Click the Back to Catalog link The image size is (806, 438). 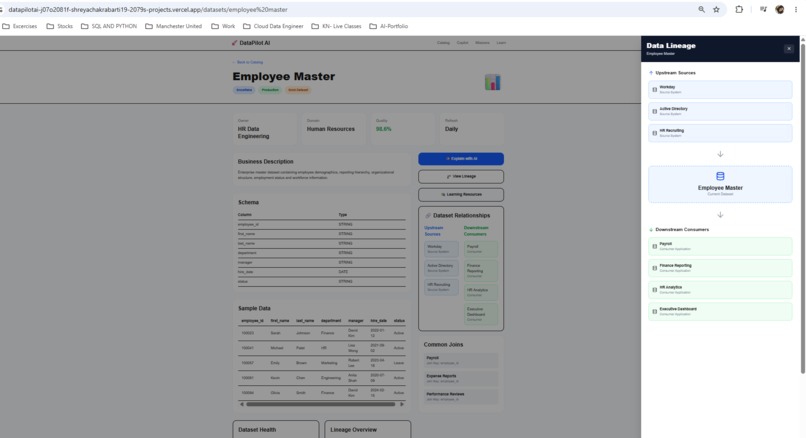[248, 62]
